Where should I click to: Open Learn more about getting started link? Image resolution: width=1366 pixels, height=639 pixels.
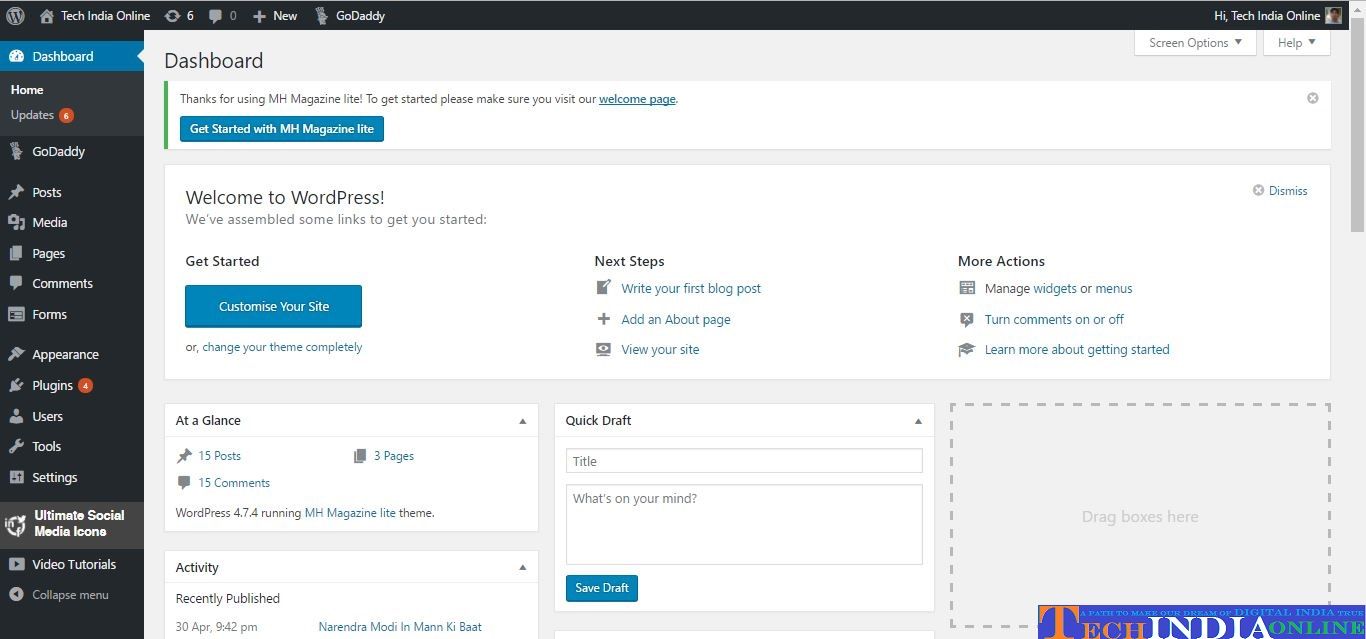point(1077,349)
